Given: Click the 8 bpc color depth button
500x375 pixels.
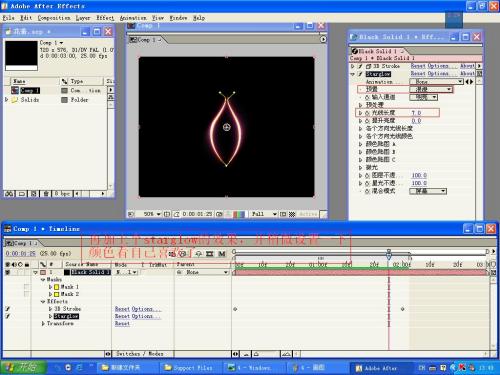Looking at the screenshot, I should pos(62,193).
